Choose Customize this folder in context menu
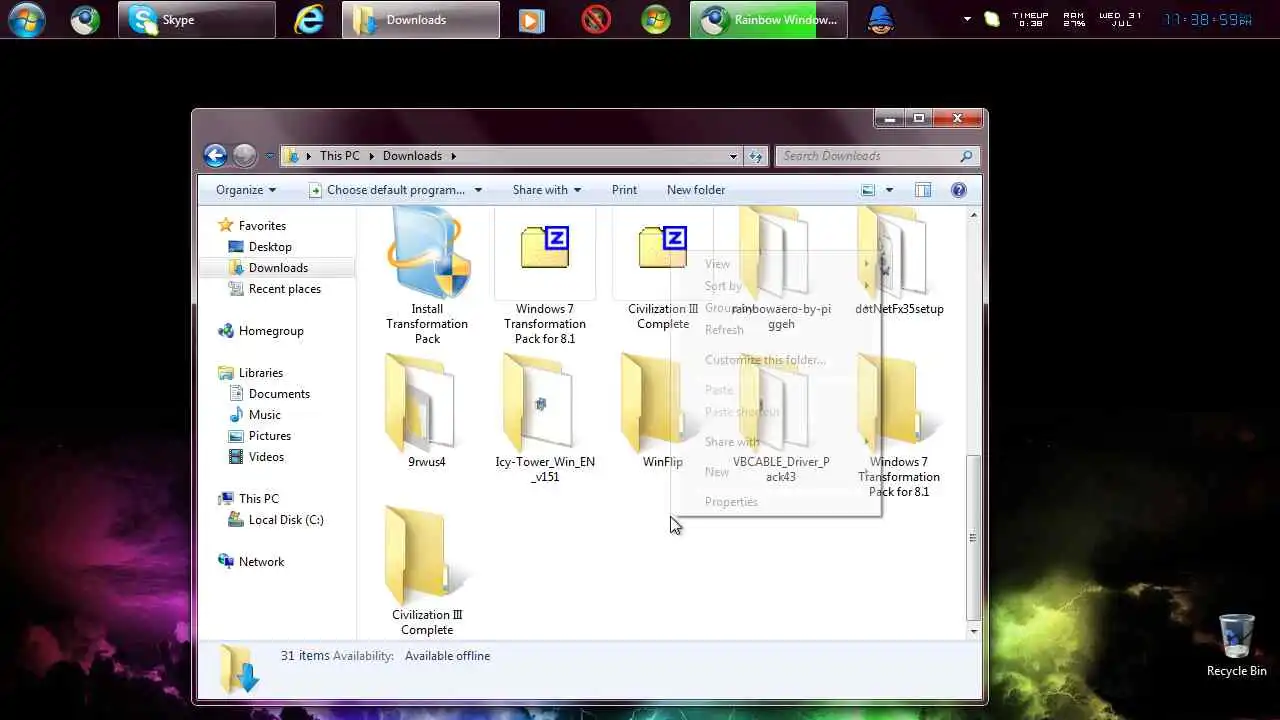Screen dimensions: 1280x720 point(765,360)
